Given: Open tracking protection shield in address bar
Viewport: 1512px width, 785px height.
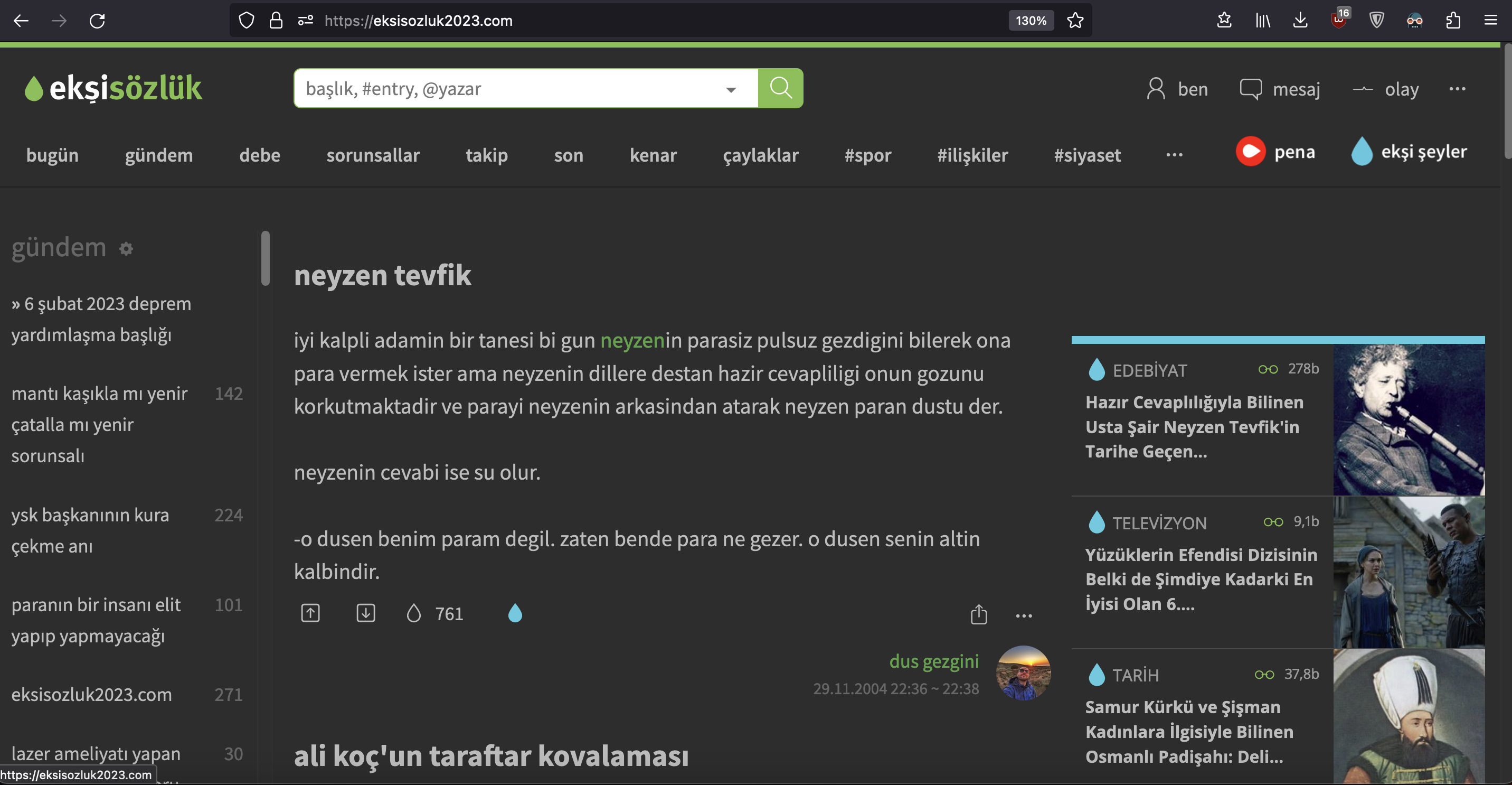Looking at the screenshot, I should [247, 21].
